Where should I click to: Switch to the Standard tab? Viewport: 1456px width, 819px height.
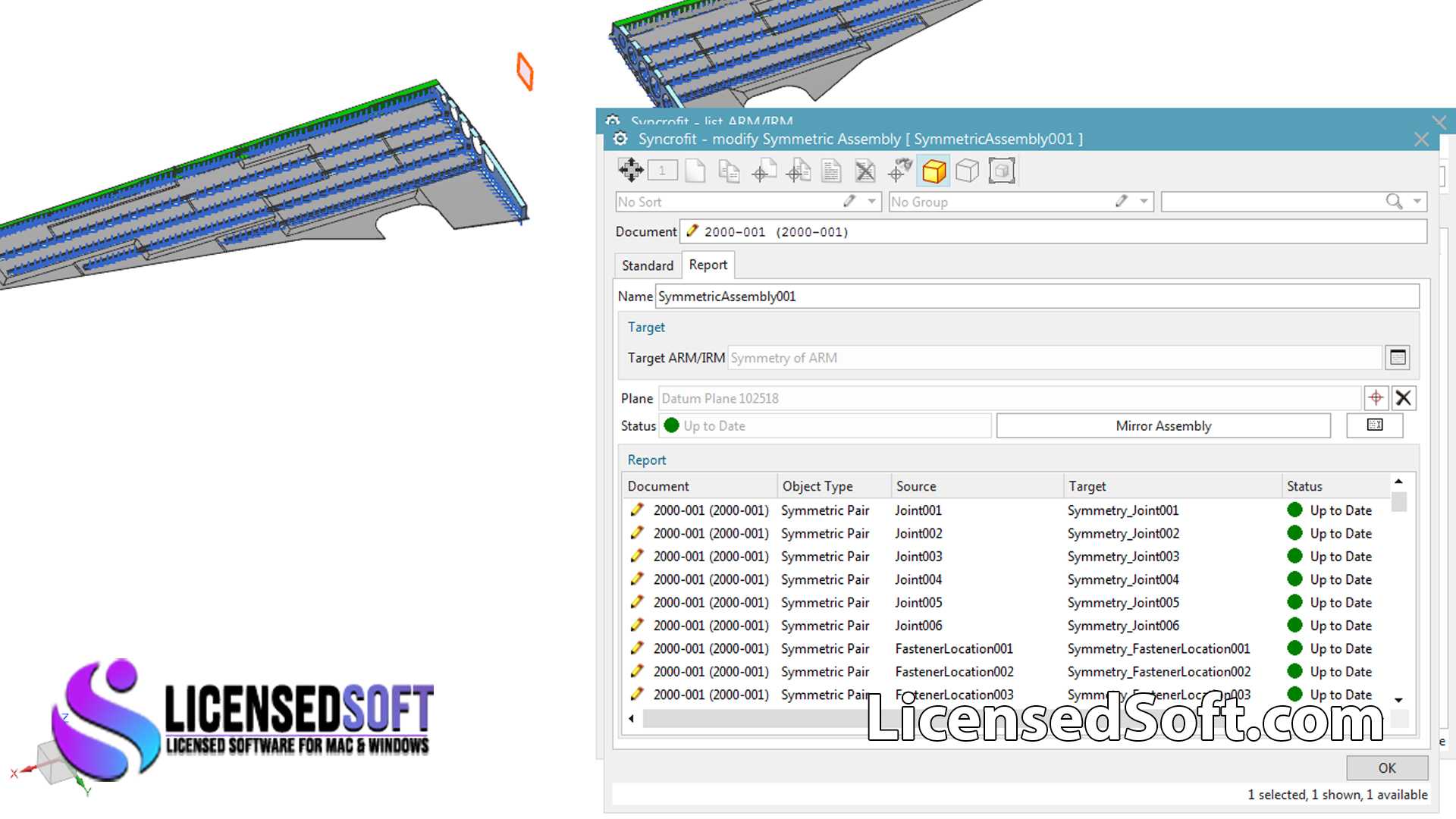click(x=647, y=265)
